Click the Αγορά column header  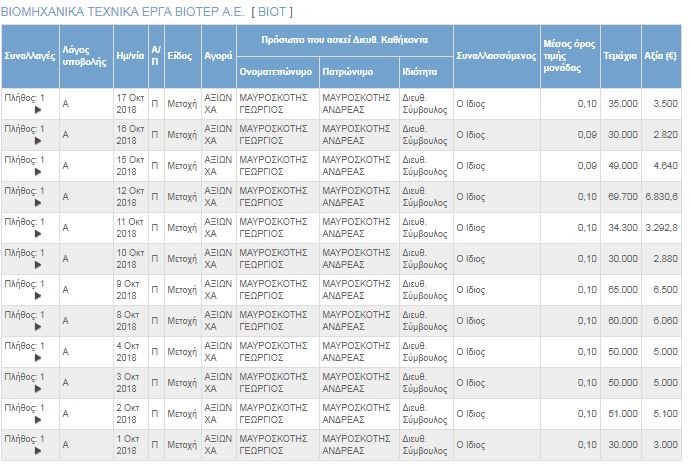218,56
